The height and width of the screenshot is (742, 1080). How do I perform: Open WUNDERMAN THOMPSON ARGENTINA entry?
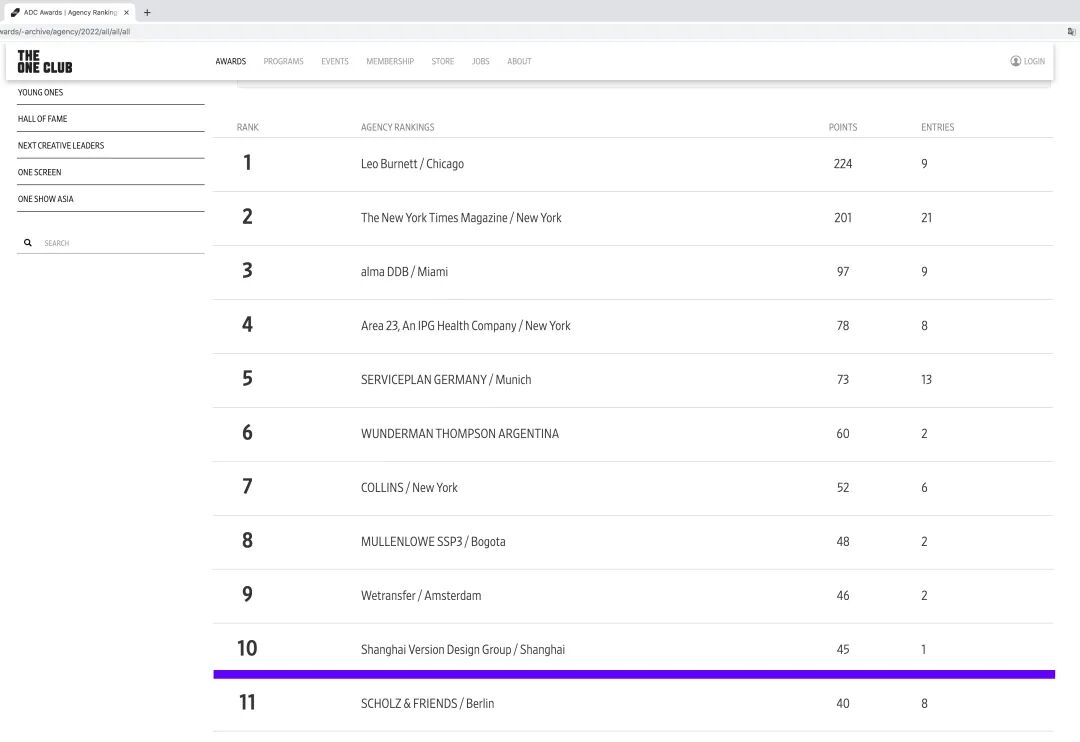(459, 433)
